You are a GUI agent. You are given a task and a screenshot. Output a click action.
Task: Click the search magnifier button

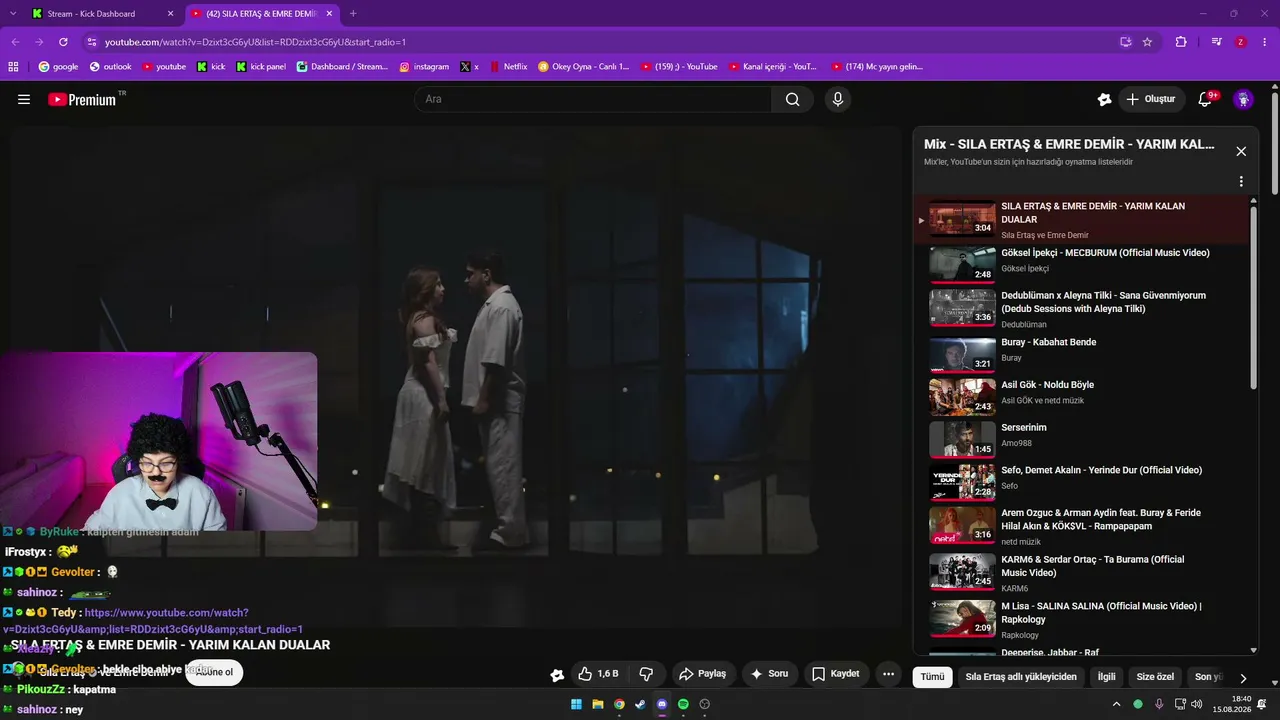pos(792,99)
